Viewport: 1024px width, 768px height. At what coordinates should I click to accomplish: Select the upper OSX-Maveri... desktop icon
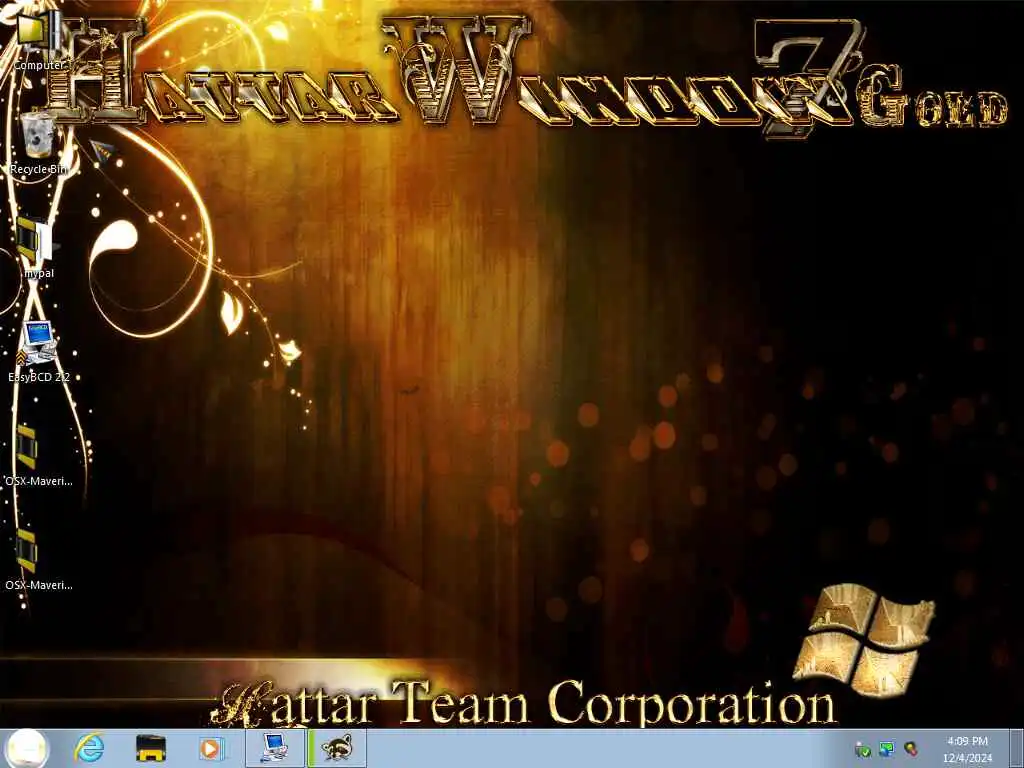point(39,456)
